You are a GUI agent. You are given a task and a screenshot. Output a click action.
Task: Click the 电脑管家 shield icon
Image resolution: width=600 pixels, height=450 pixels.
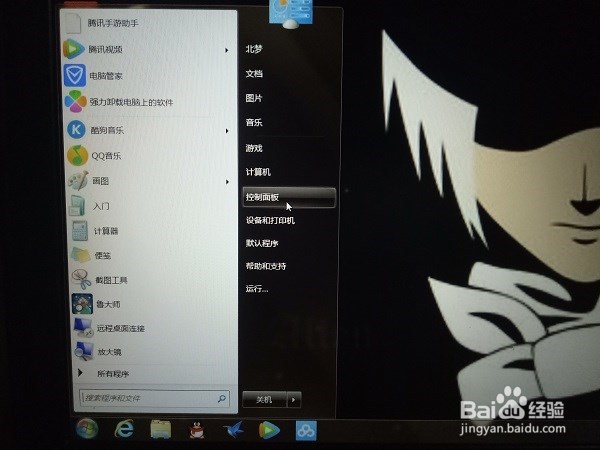click(x=74, y=75)
